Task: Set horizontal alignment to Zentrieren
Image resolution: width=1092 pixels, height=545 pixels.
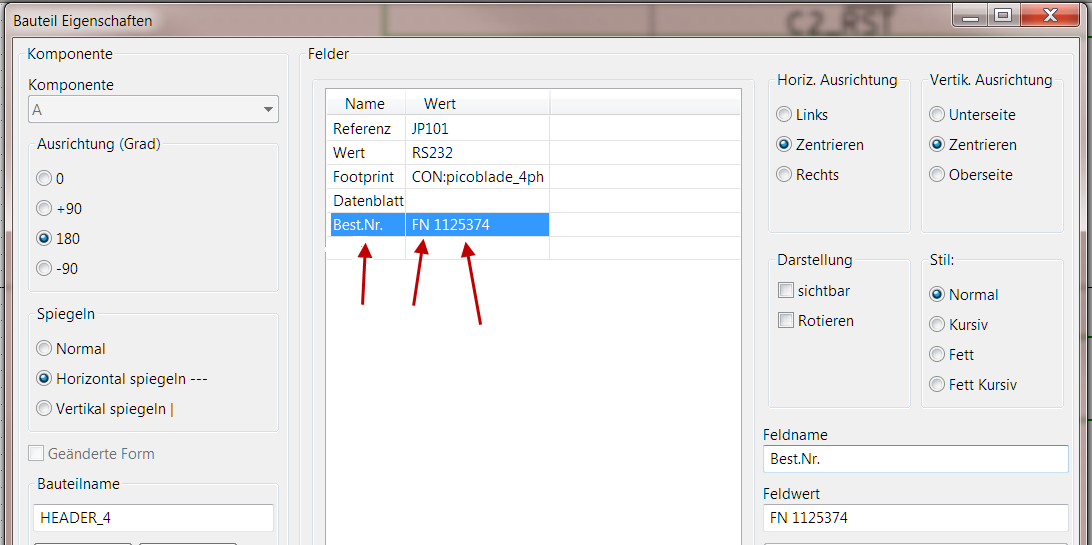Action: tap(784, 145)
